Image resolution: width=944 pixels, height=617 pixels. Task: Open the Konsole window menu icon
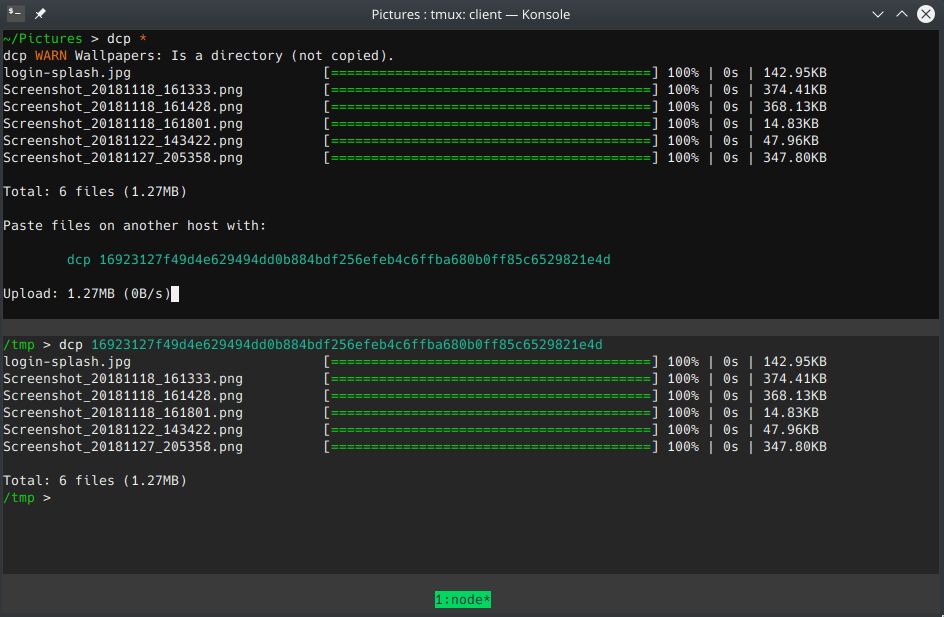tap(16, 14)
